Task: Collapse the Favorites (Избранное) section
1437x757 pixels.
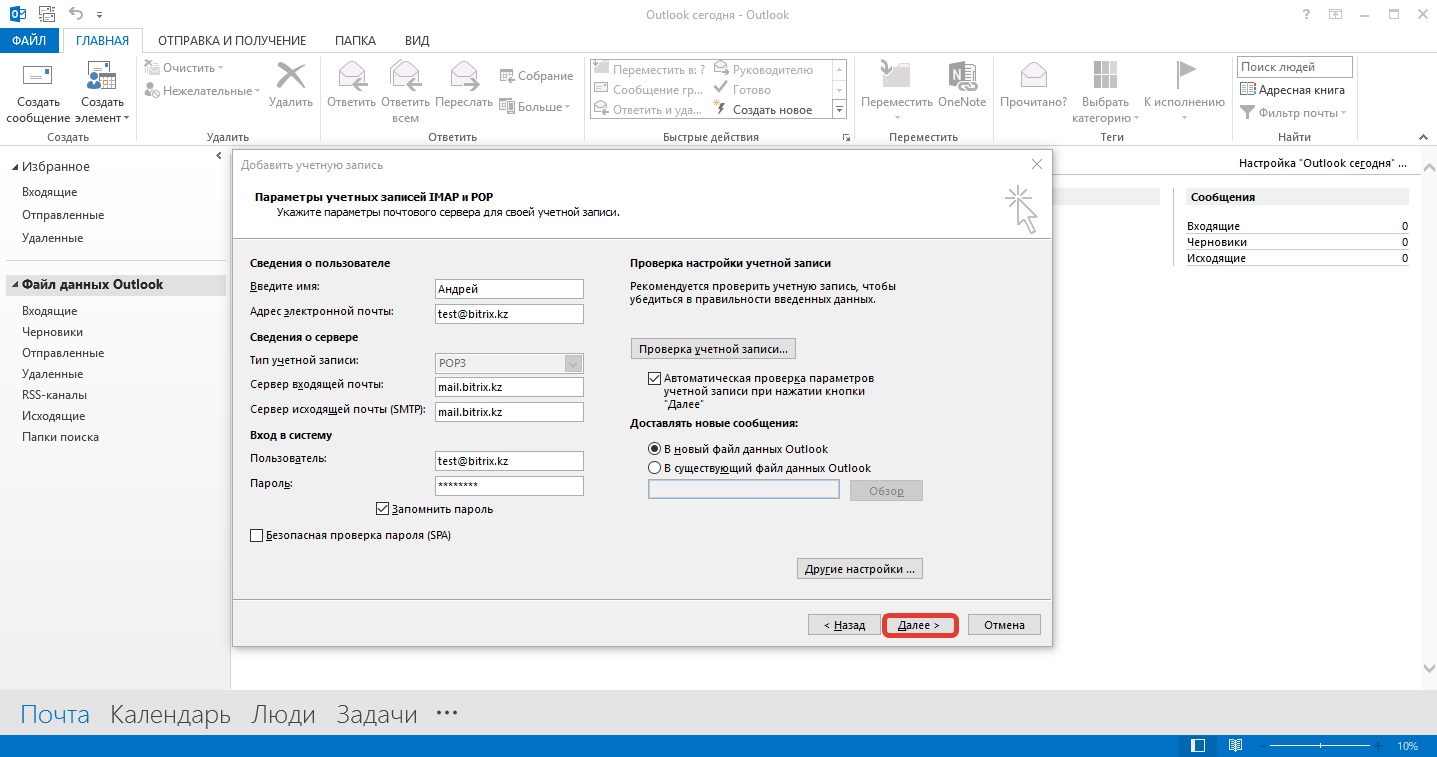Action: [x=14, y=167]
